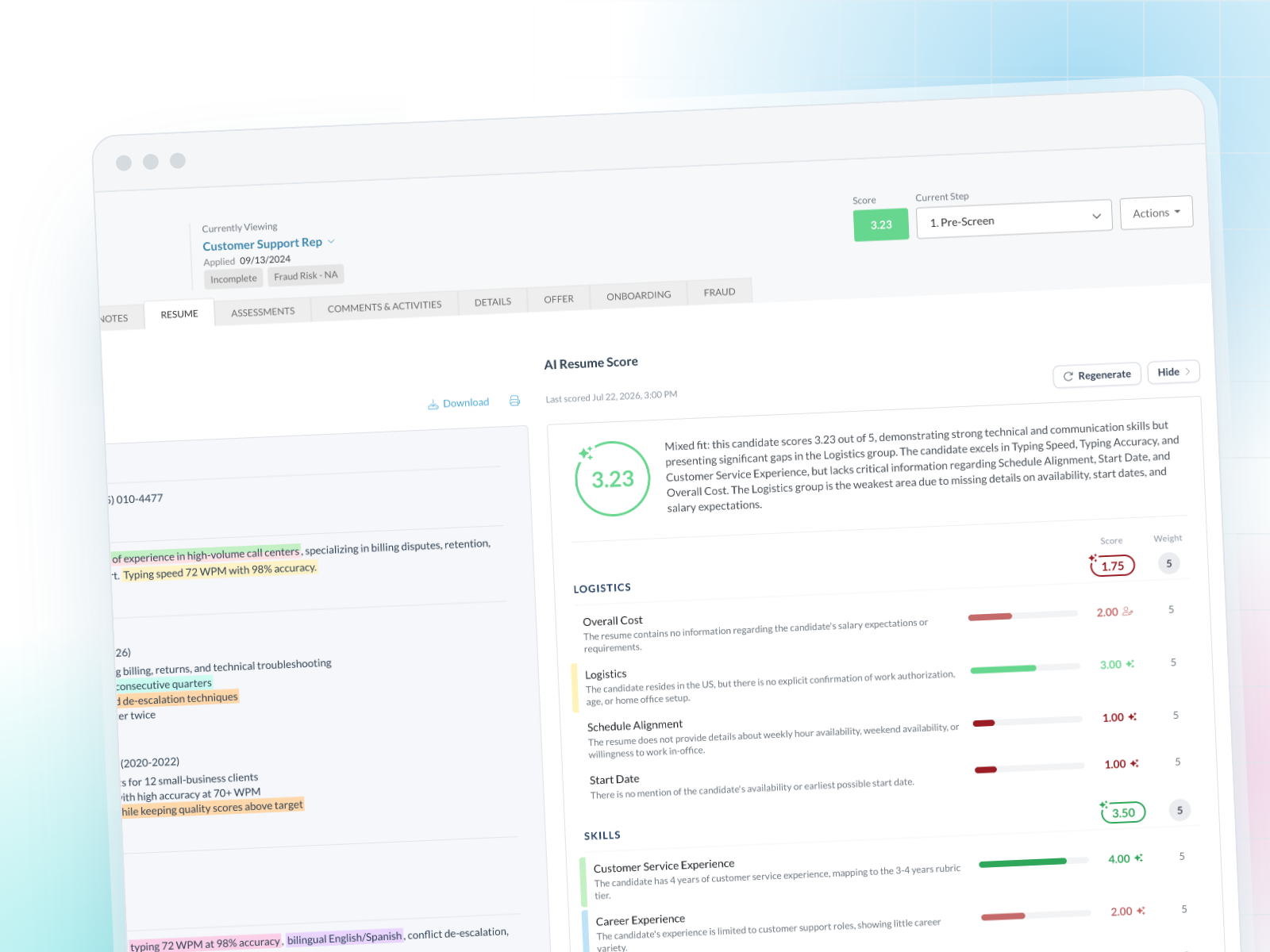
Task: Click the Logistics row green score bar
Action: pos(1025,668)
